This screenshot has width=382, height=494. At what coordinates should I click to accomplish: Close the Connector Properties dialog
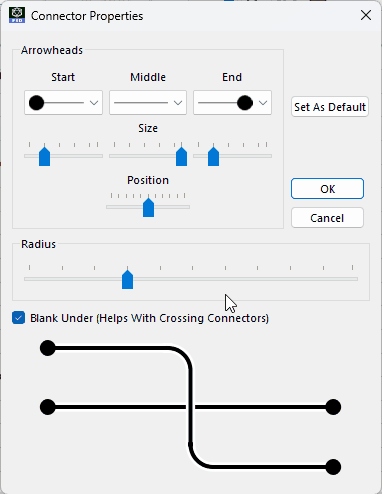[366, 15]
